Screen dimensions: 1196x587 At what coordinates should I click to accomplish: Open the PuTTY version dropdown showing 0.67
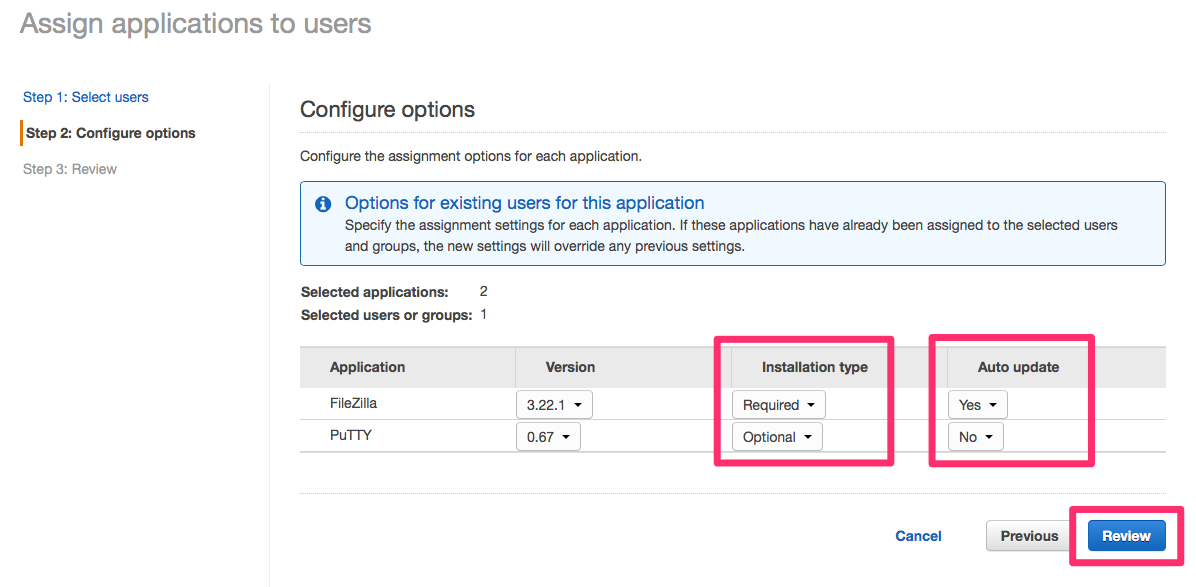click(548, 436)
